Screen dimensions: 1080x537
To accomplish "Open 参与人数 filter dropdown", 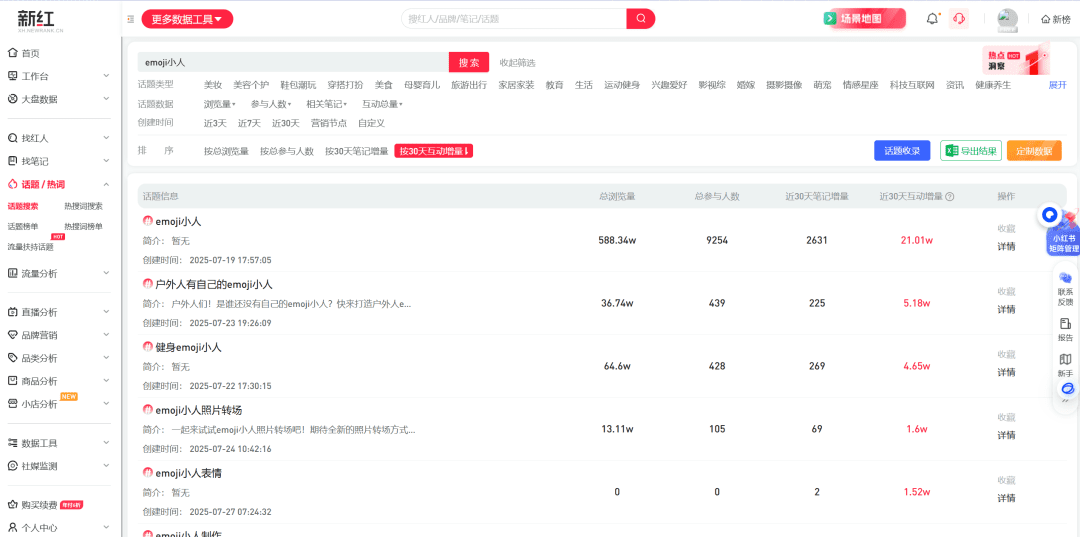I will (271, 104).
